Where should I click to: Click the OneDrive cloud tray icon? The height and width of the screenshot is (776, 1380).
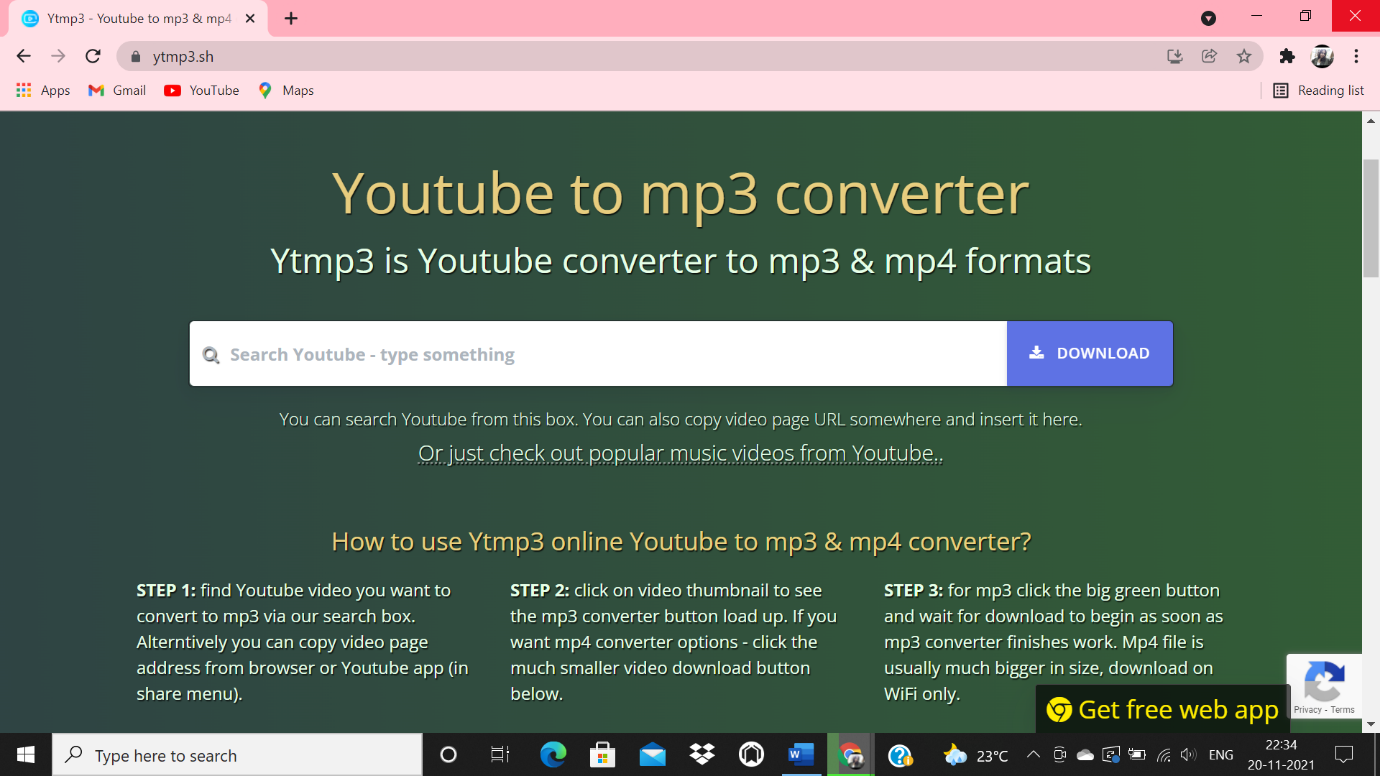pos(1085,755)
